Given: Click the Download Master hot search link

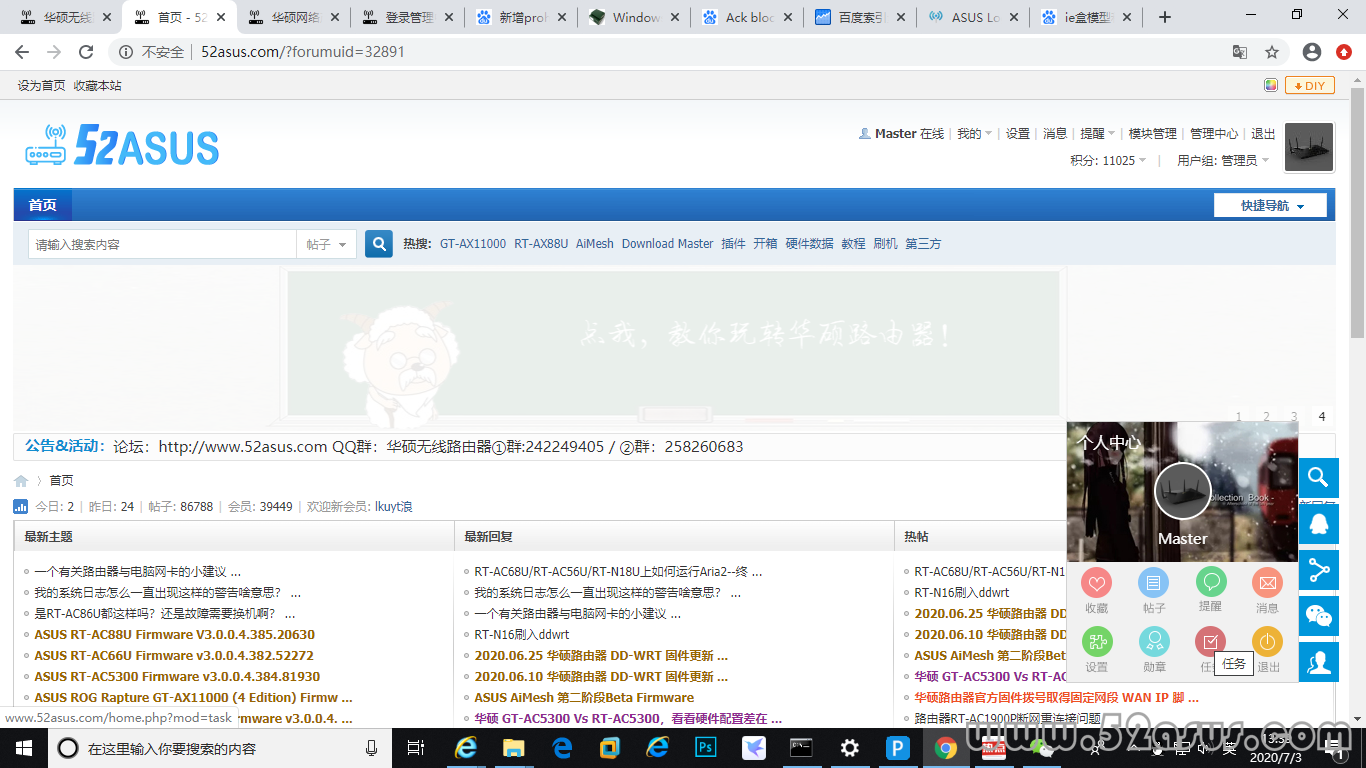Looking at the screenshot, I should click(668, 244).
